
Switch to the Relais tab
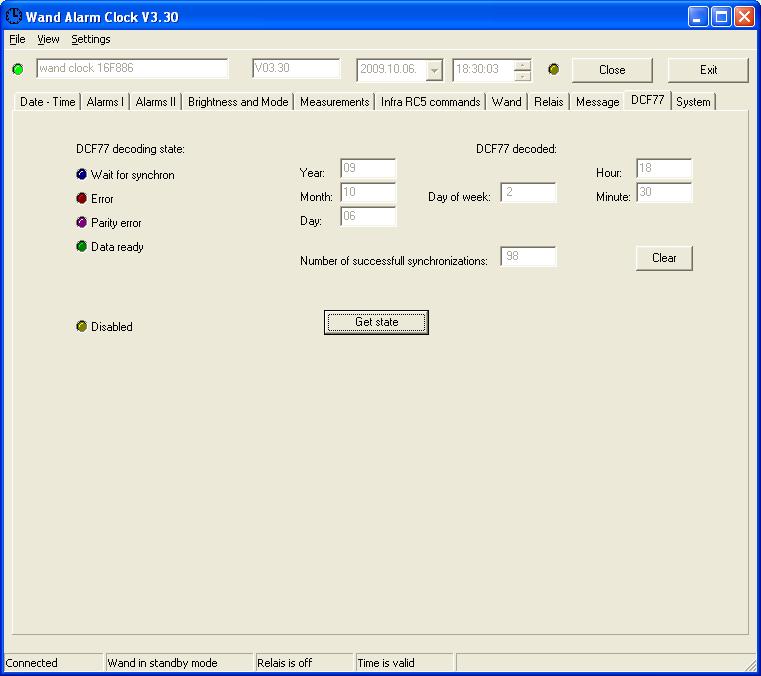(548, 102)
